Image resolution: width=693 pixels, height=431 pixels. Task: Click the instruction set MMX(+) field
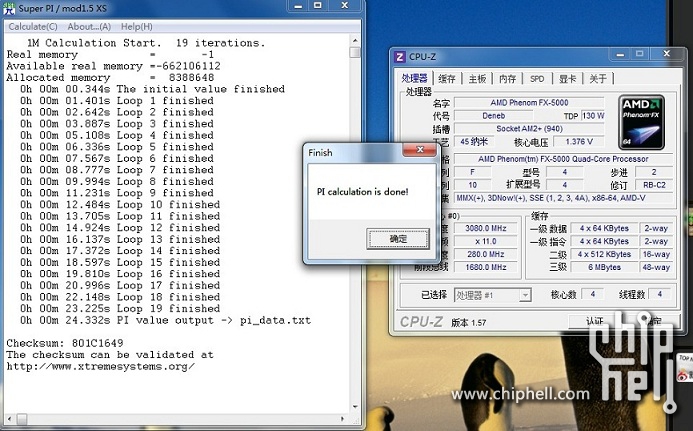pyautogui.click(x=564, y=198)
